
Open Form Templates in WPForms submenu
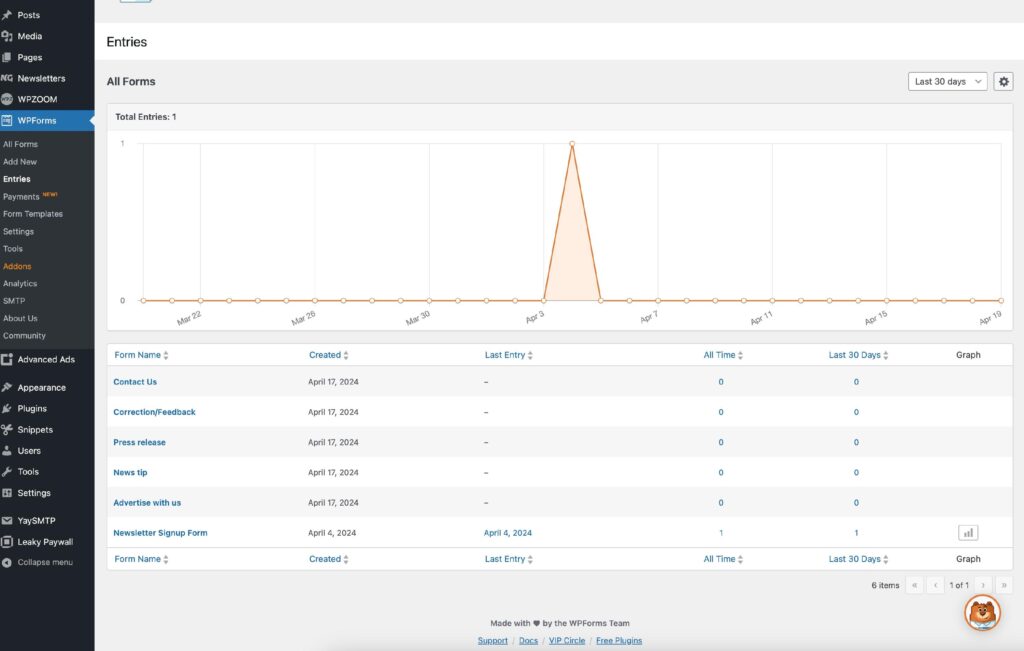[x=33, y=214]
